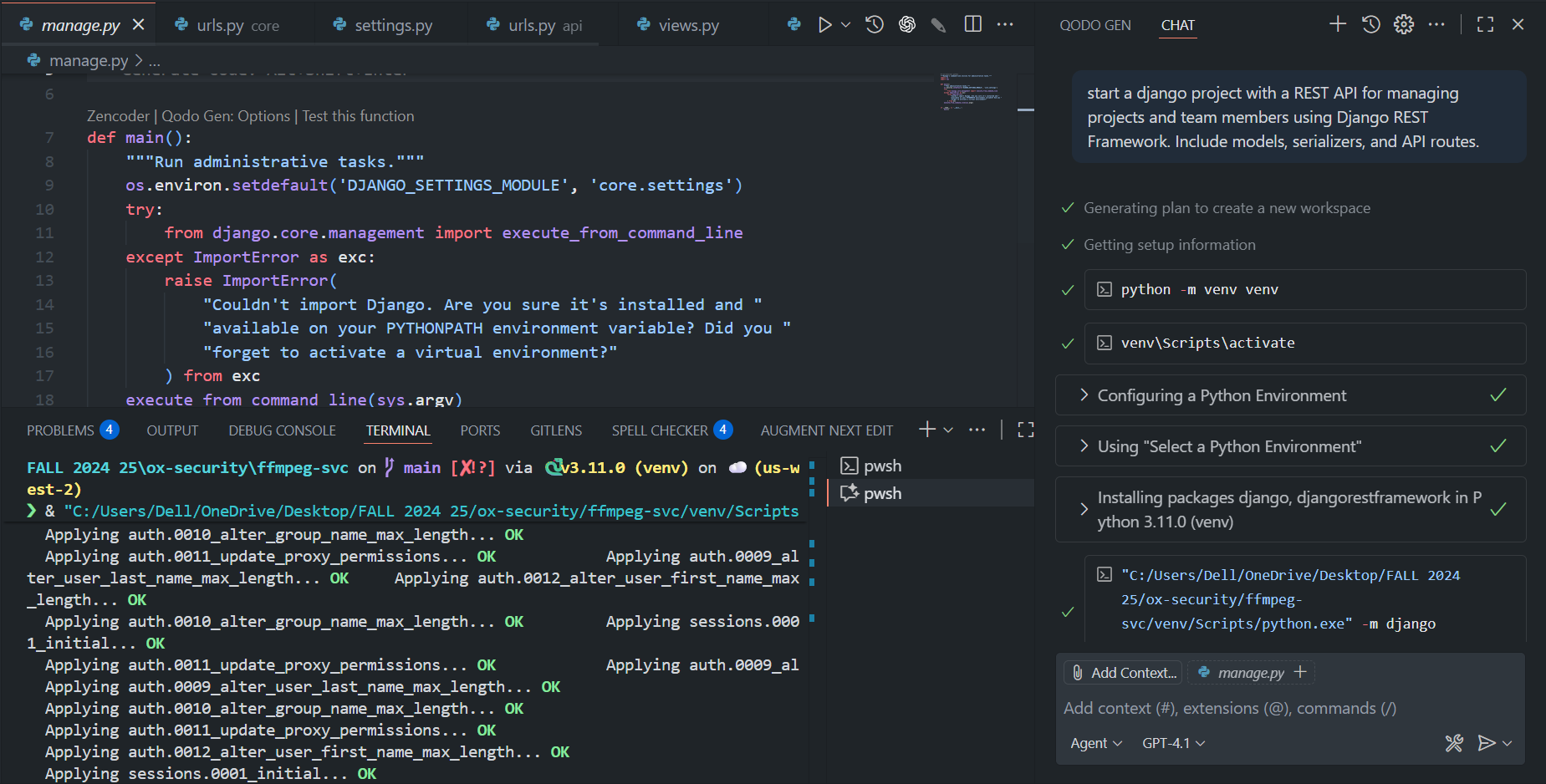Viewport: 1546px width, 784px height.
Task: Open Timeline history icon next to run button
Action: (874, 24)
